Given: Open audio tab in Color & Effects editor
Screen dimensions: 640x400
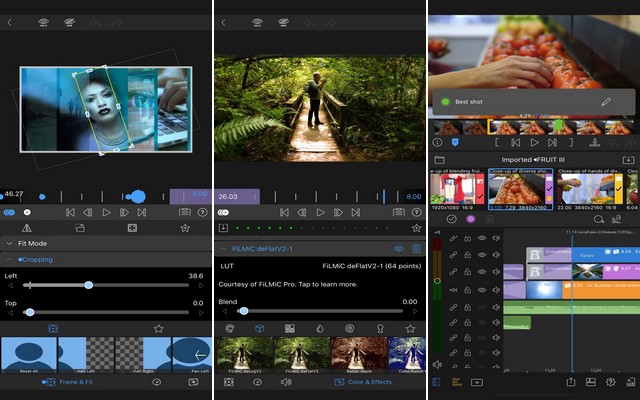Looking at the screenshot, I should [286, 382].
